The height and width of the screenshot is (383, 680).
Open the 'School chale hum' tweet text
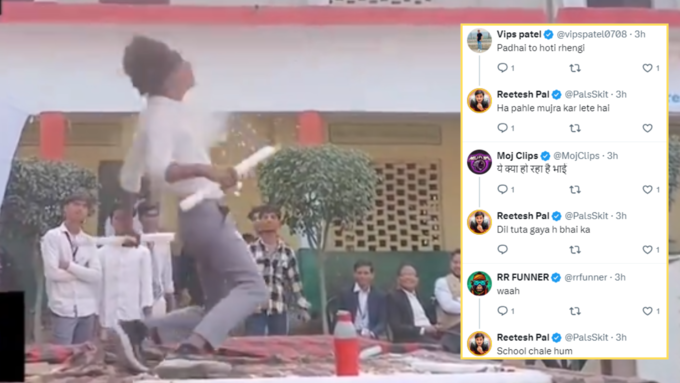tap(534, 351)
